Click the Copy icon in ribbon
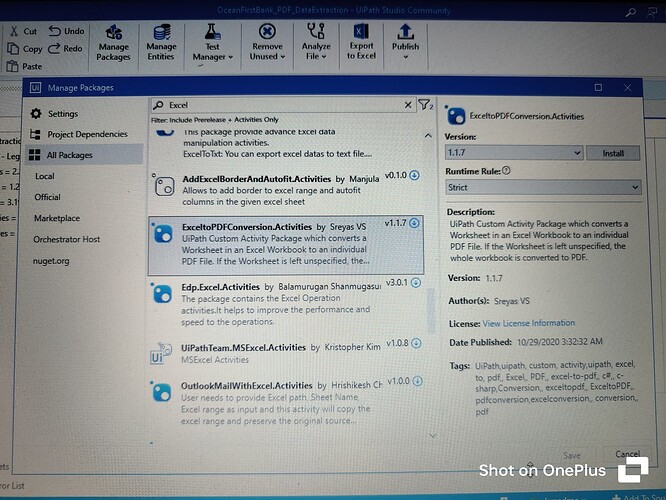Screen dimensions: 666x500 (x=13, y=49)
